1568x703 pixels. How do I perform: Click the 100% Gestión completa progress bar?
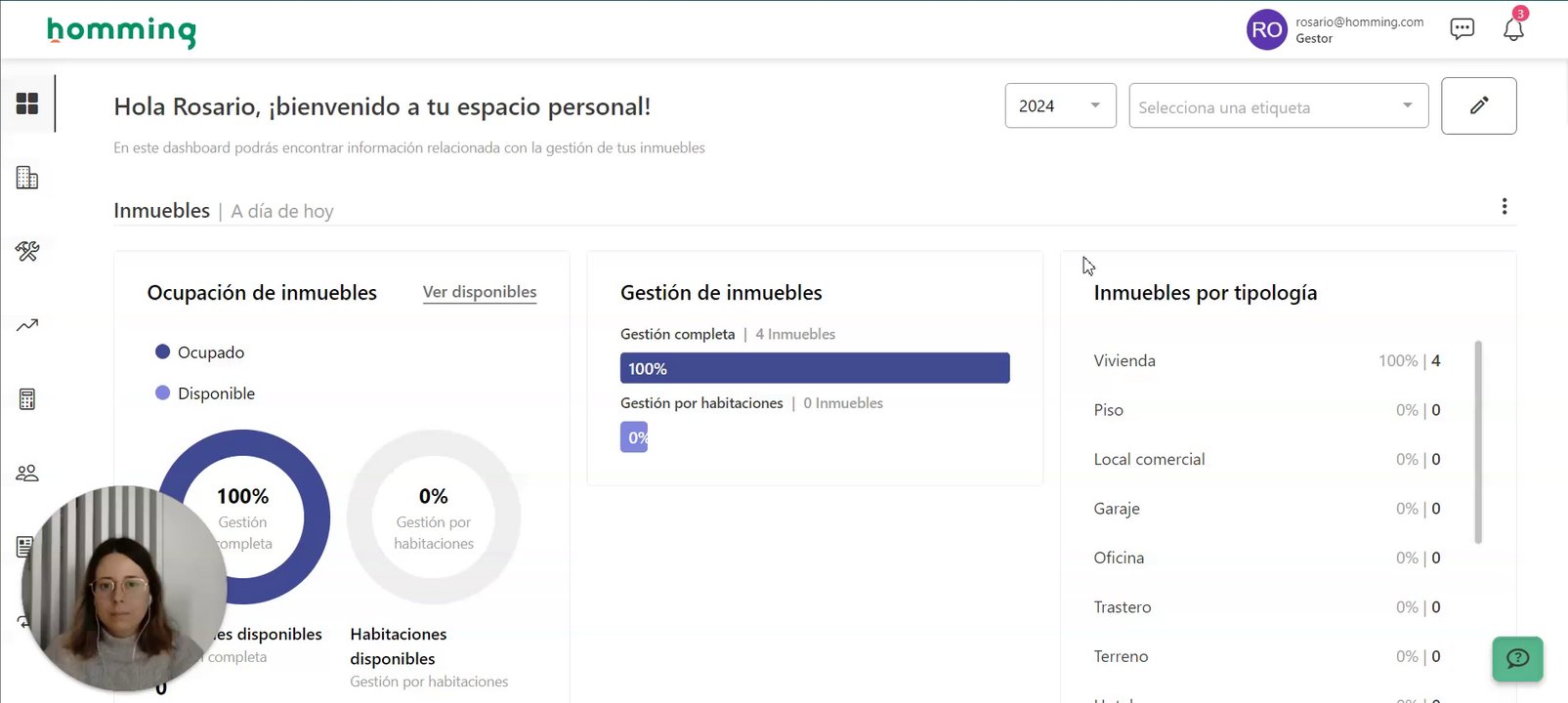(x=814, y=368)
